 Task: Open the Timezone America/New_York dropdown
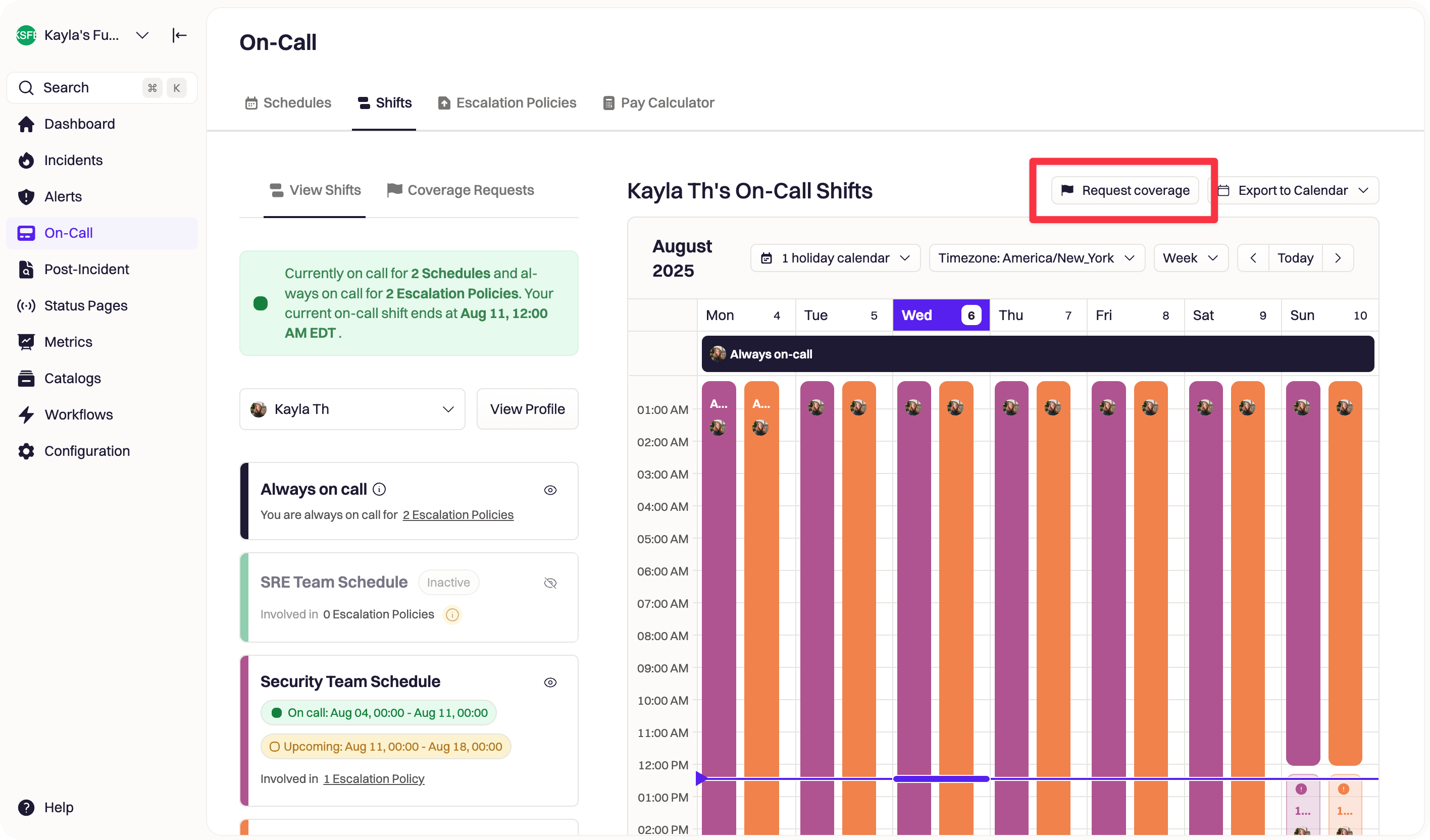1037,258
